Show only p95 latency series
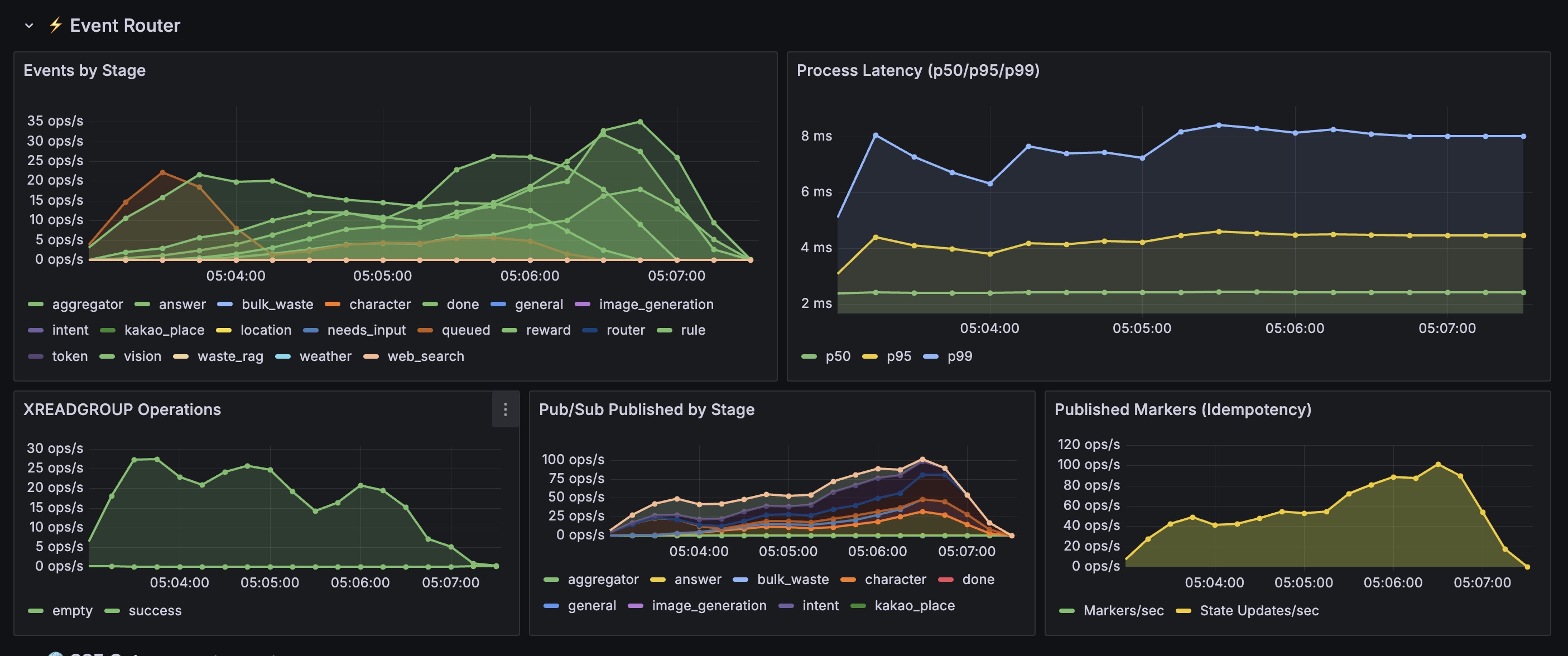Image resolution: width=1568 pixels, height=656 pixels. (898, 356)
